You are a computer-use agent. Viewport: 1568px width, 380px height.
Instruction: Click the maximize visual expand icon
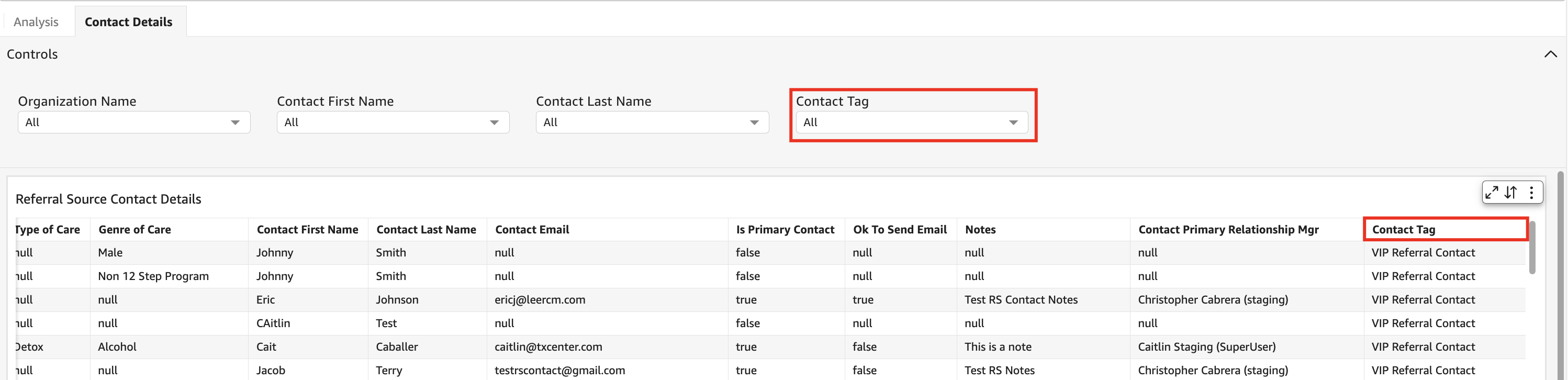click(x=1491, y=193)
